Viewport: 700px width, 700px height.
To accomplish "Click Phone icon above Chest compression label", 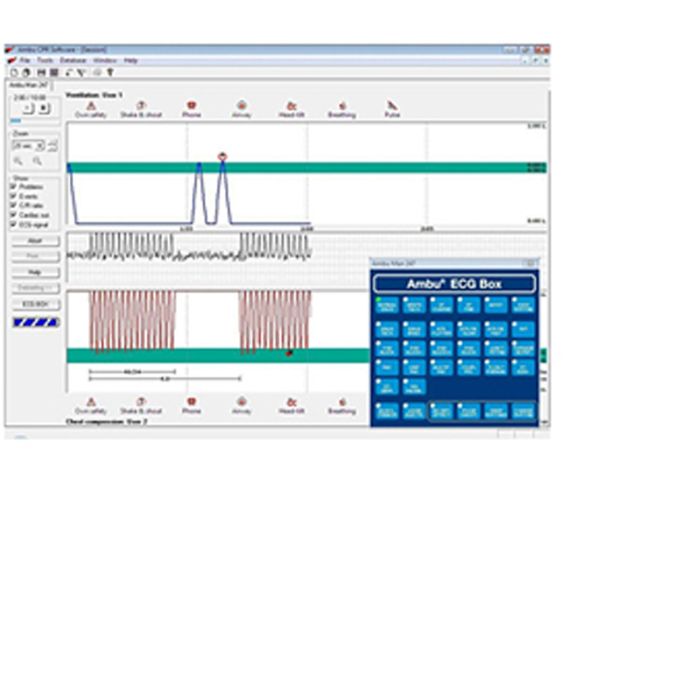I will coord(192,402).
